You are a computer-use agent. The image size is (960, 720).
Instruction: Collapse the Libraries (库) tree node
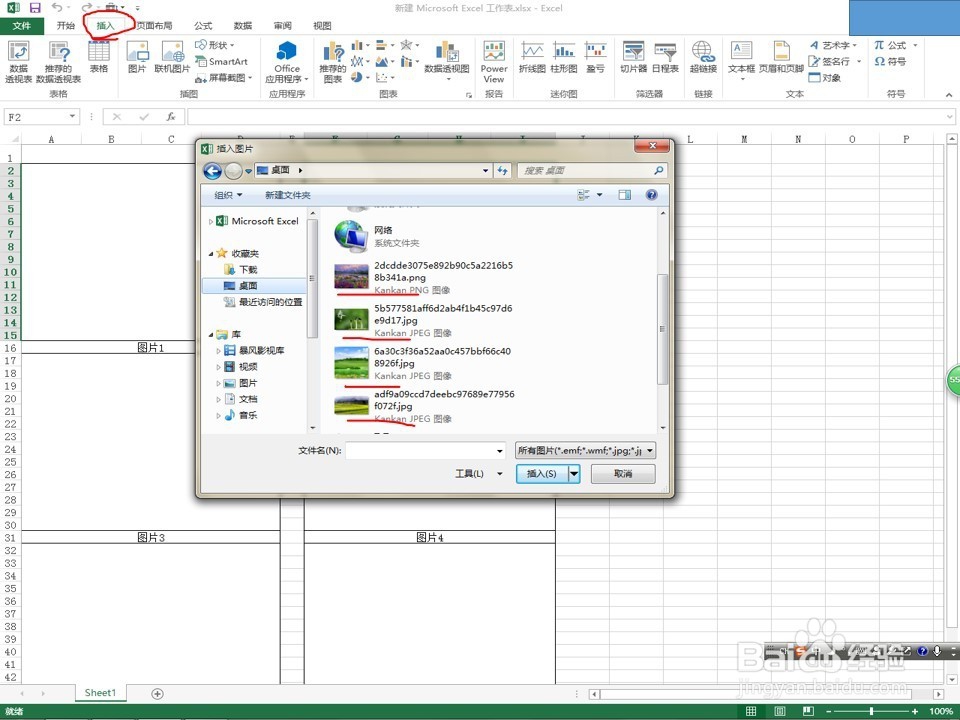click(211, 334)
